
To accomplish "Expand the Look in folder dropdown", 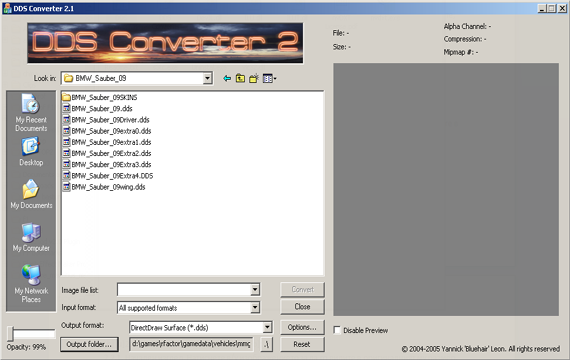I will [207, 78].
